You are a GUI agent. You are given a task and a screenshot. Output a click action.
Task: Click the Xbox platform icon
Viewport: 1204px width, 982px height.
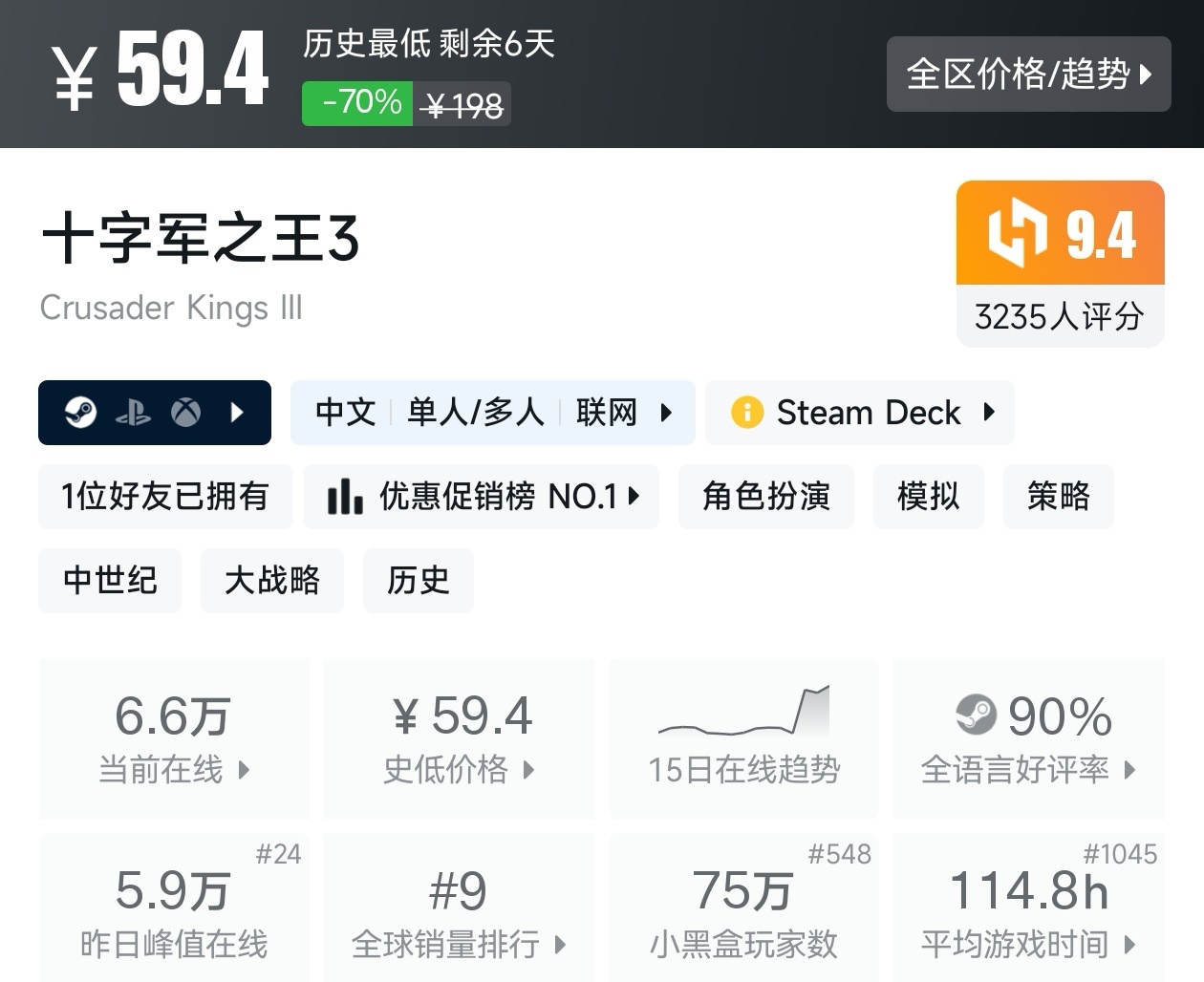[185, 413]
